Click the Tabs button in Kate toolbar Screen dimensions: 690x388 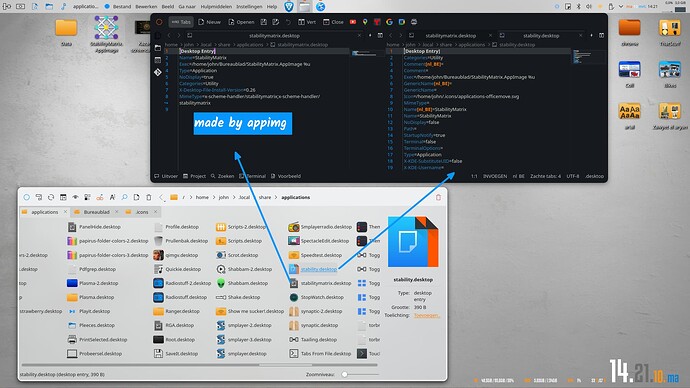181,22
